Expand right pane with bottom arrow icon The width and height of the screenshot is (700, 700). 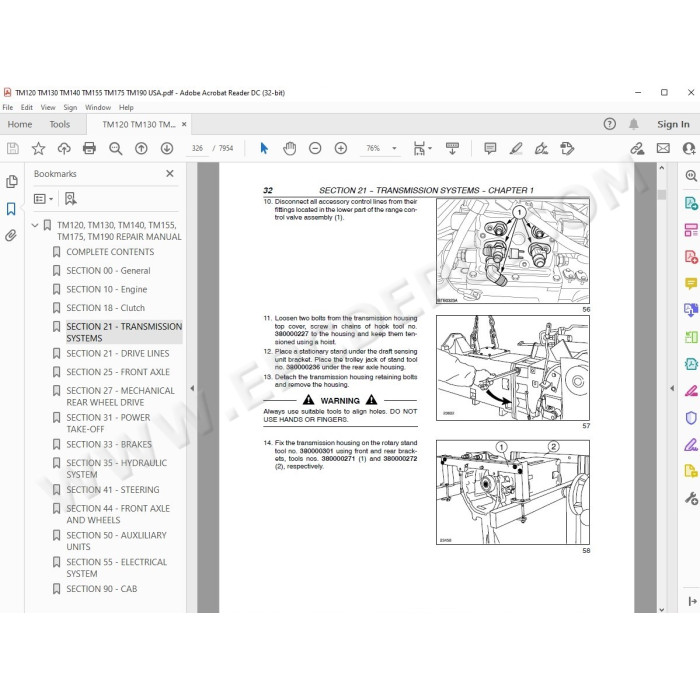click(x=692, y=601)
